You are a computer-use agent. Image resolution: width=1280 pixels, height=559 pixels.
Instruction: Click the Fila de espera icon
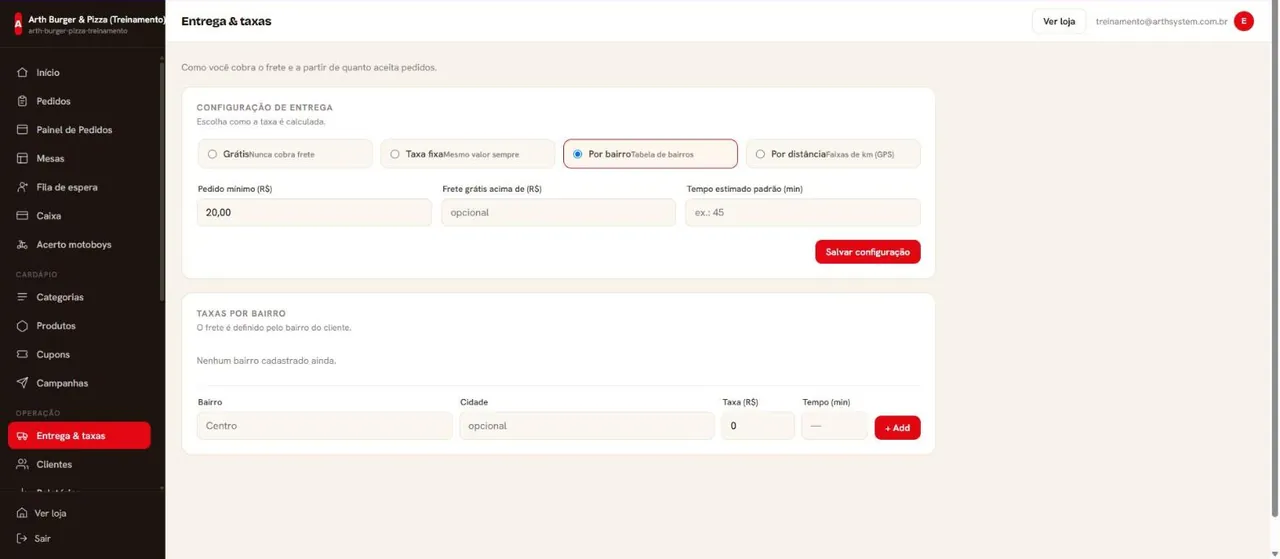[22, 187]
